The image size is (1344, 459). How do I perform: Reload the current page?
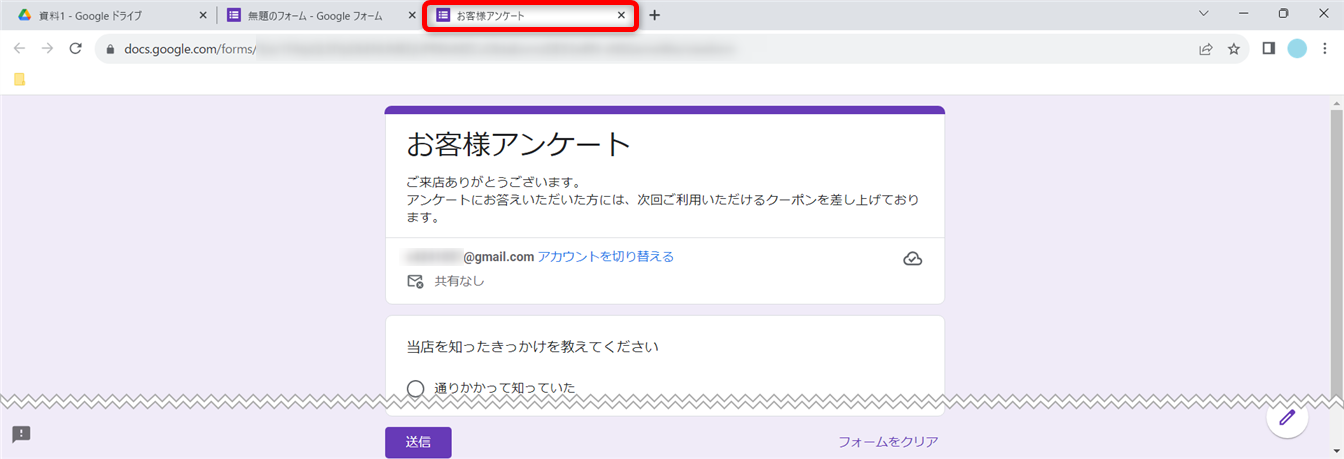pyautogui.click(x=75, y=49)
